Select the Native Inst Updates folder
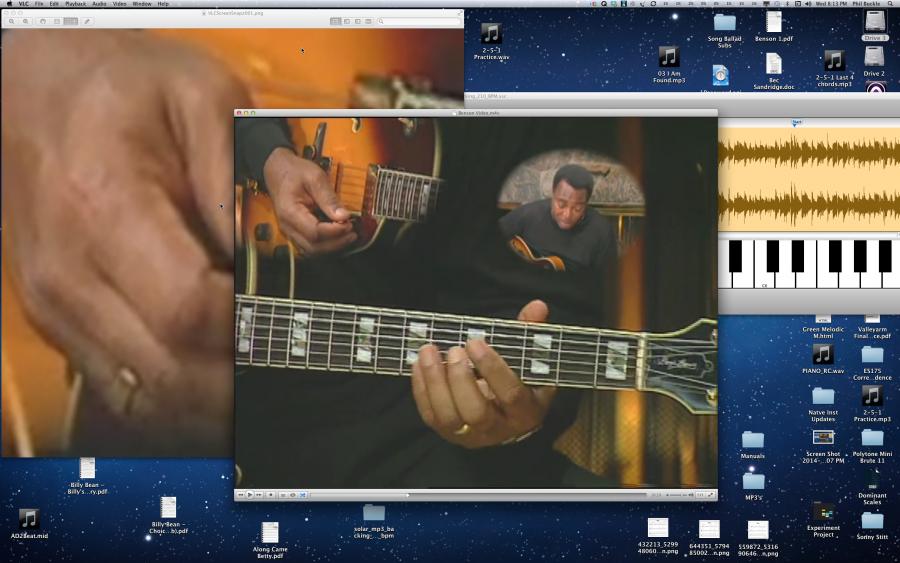 tap(823, 404)
